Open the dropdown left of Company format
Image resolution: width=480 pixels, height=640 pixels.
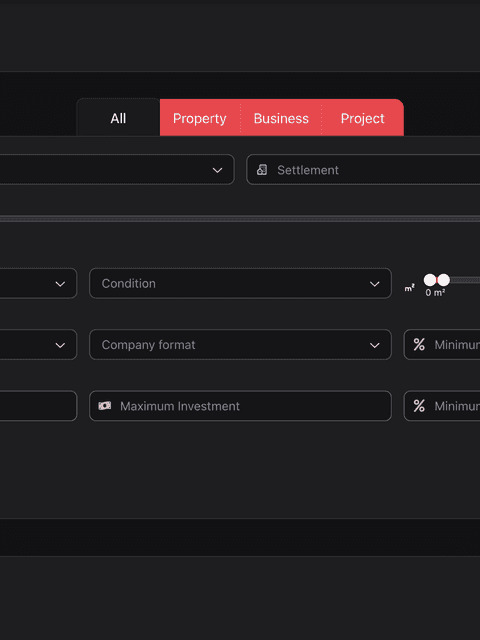coord(38,344)
